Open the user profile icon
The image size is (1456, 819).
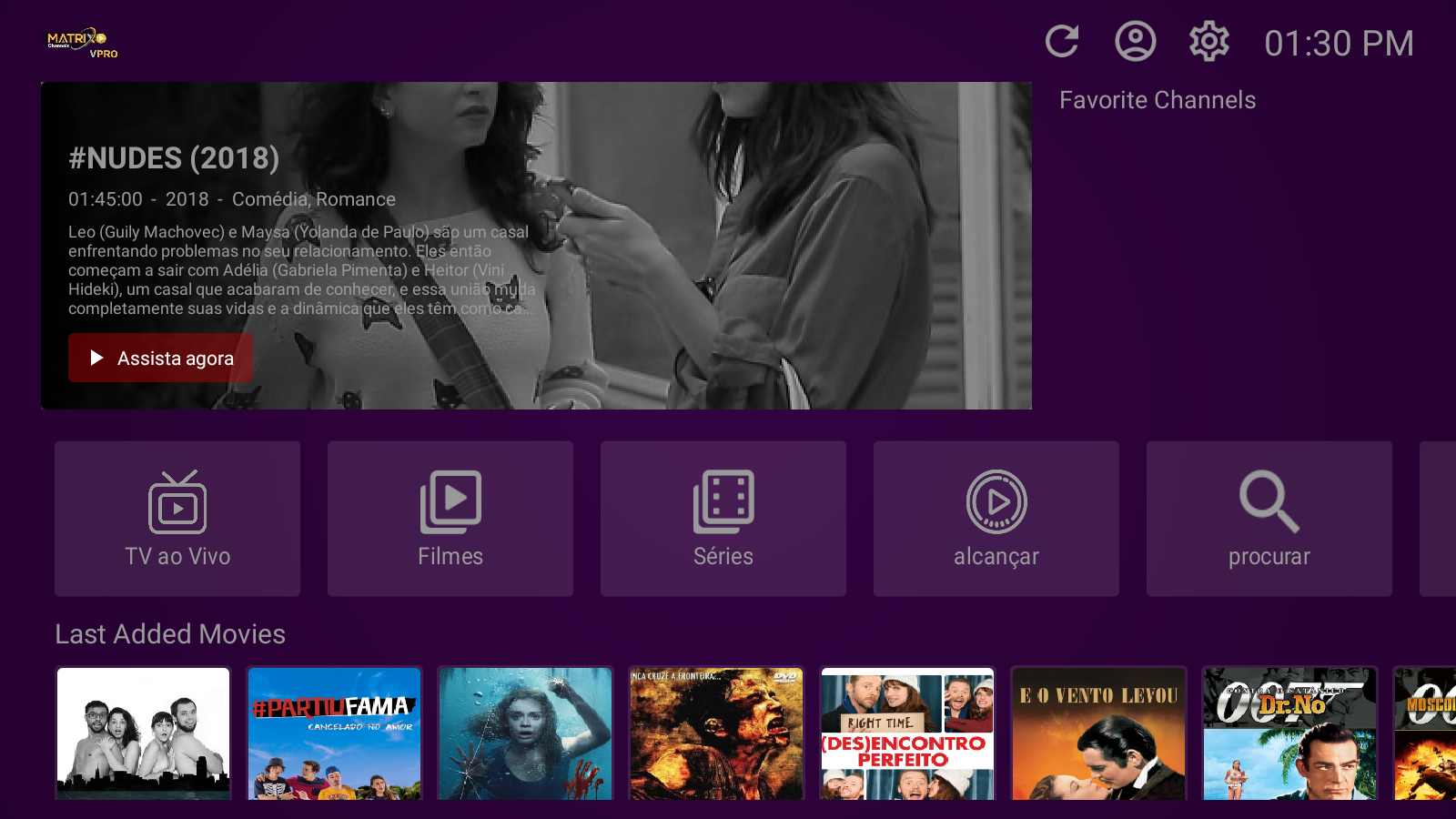pyautogui.click(x=1135, y=42)
